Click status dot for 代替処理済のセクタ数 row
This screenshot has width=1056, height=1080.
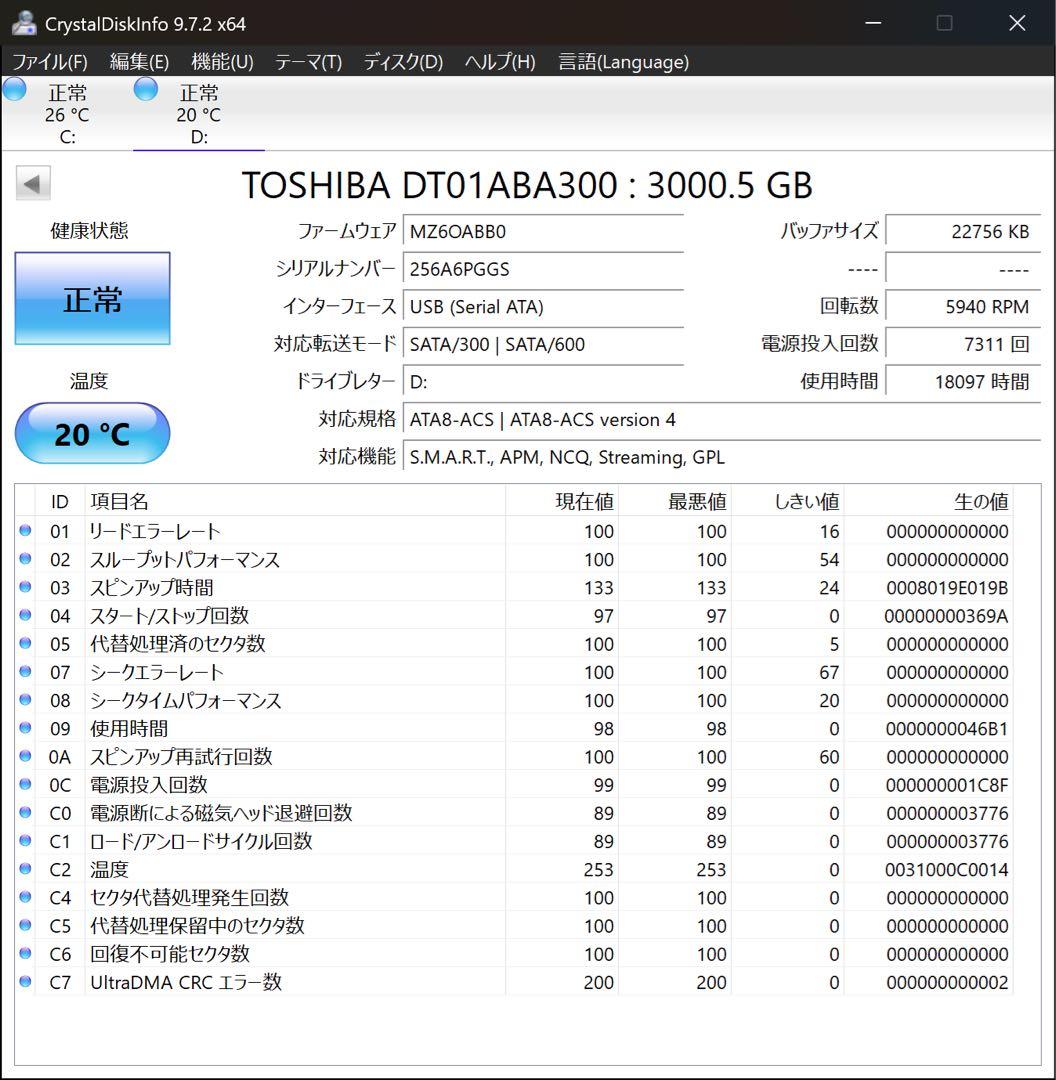point(25,643)
